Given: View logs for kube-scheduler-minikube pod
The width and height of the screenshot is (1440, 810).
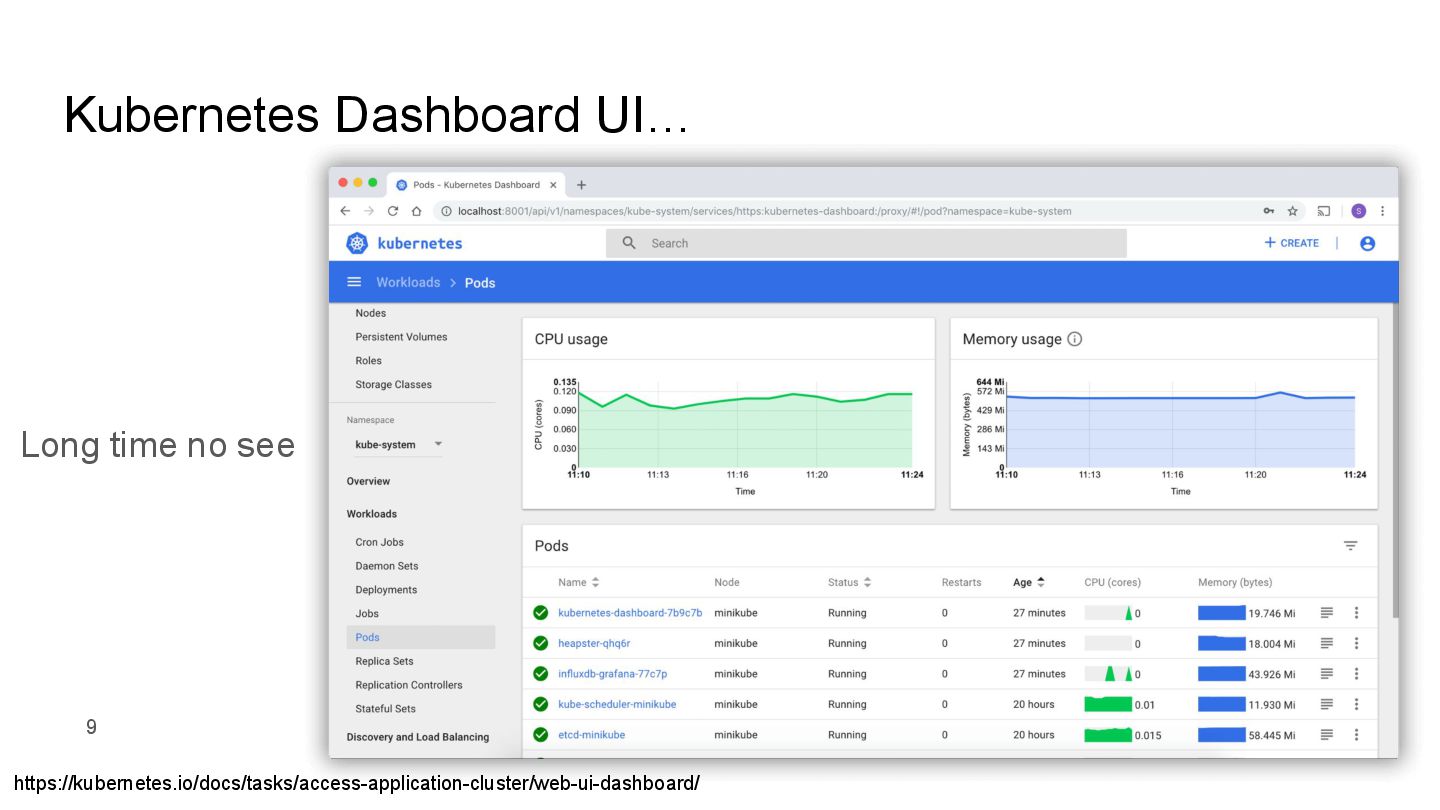Looking at the screenshot, I should 1326,704.
